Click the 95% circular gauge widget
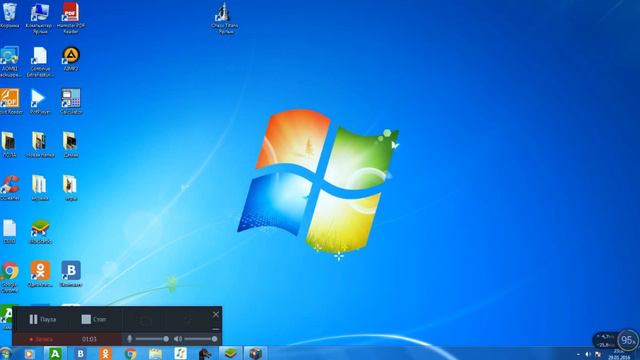The height and width of the screenshot is (360, 640). pos(628,340)
